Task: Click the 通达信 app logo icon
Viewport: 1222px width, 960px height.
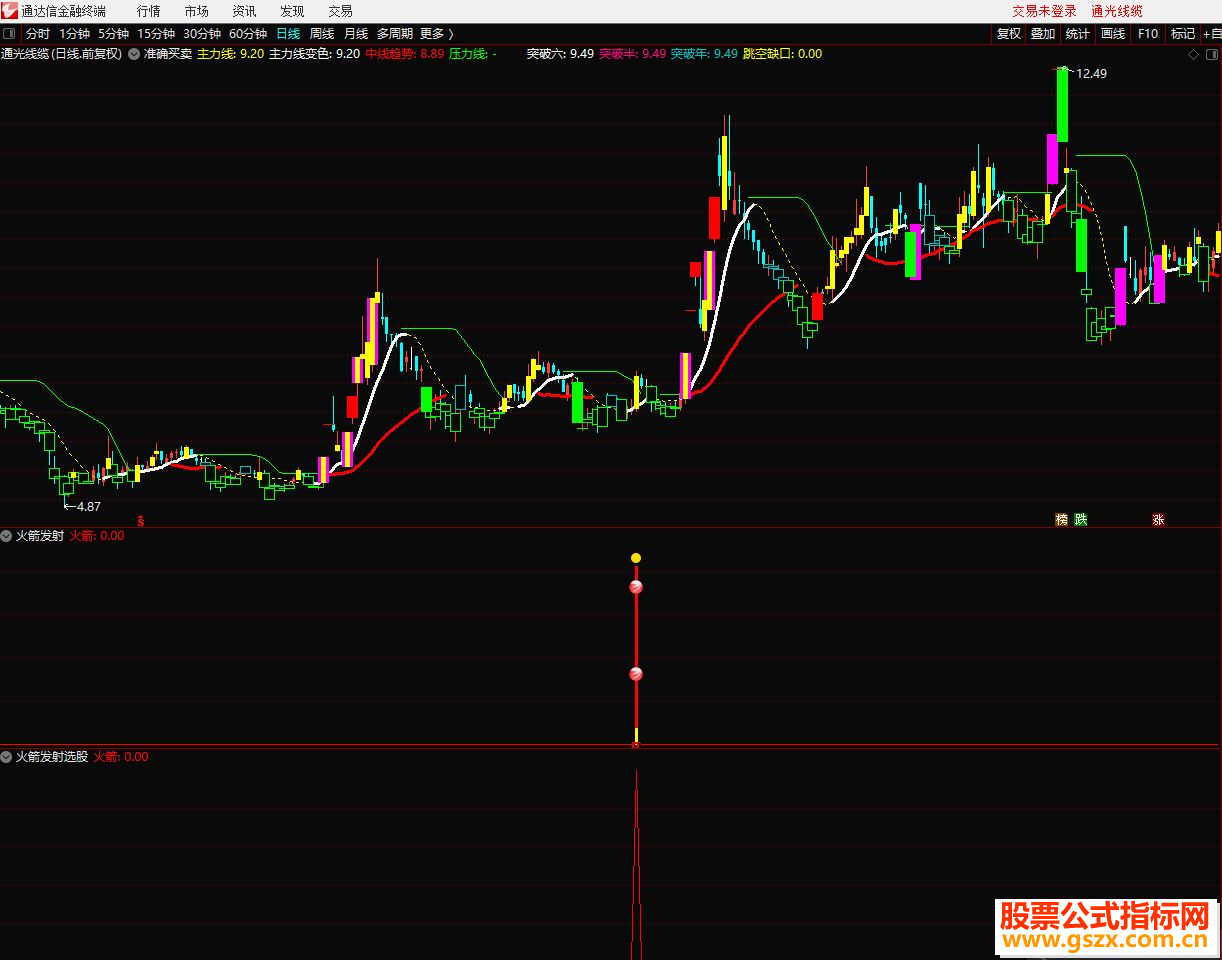Action: (9, 10)
